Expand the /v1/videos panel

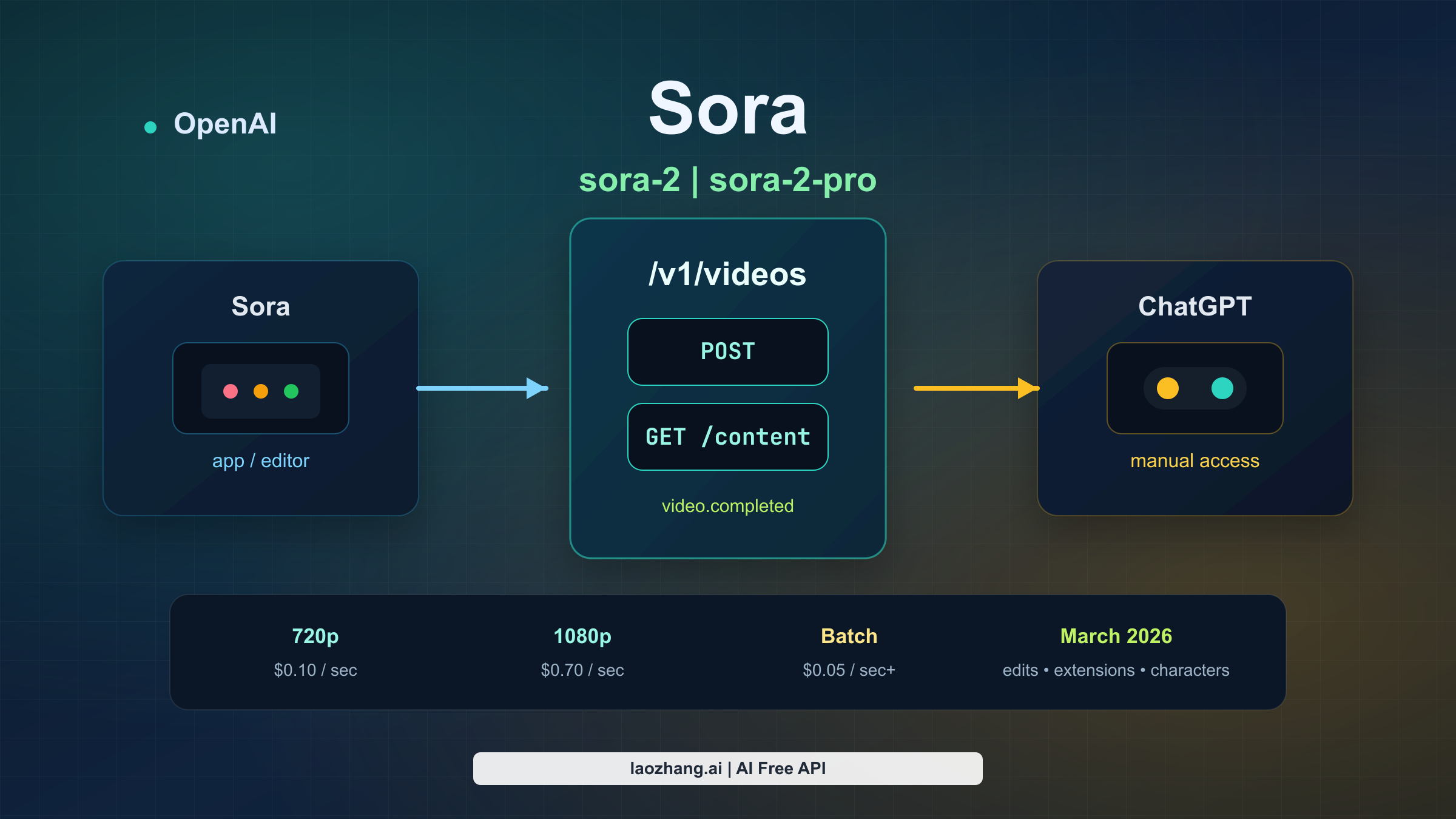(727, 274)
